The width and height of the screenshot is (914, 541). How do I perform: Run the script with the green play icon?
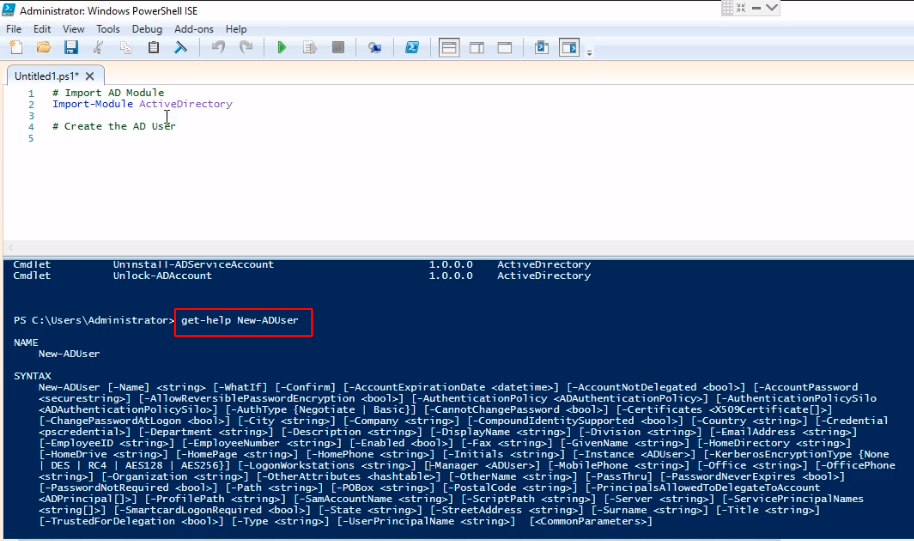pyautogui.click(x=282, y=47)
